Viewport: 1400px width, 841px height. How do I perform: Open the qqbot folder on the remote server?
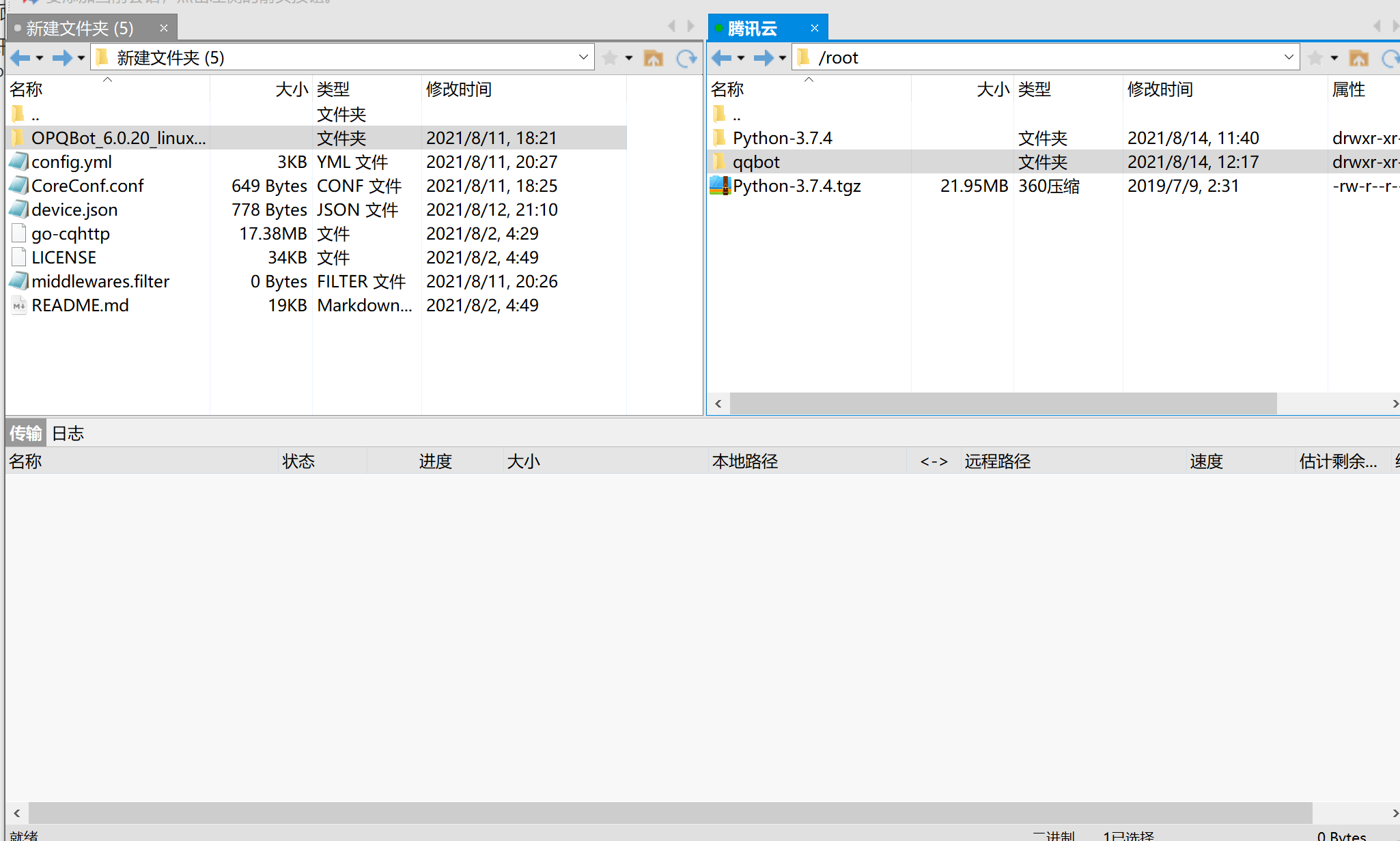point(757,162)
